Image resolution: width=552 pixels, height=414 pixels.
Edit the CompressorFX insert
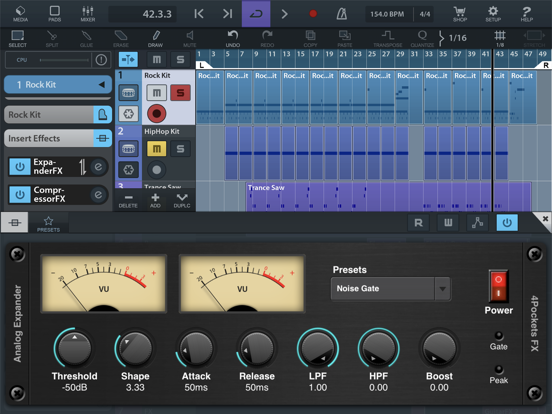tap(98, 194)
